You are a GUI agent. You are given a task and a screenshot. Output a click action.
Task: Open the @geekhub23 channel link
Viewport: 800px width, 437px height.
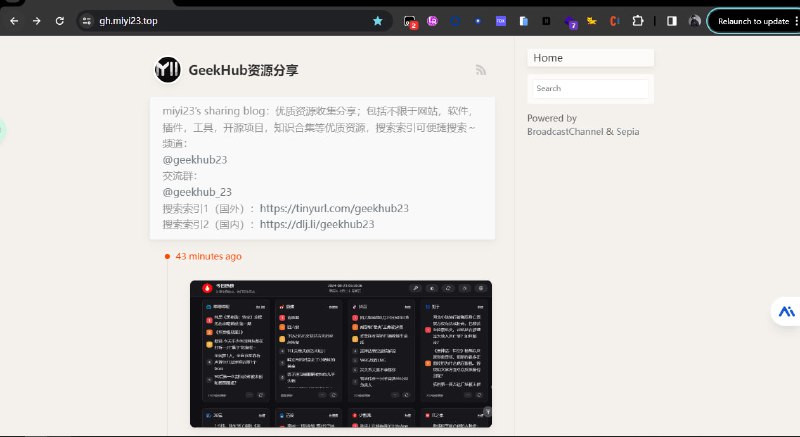coord(194,159)
